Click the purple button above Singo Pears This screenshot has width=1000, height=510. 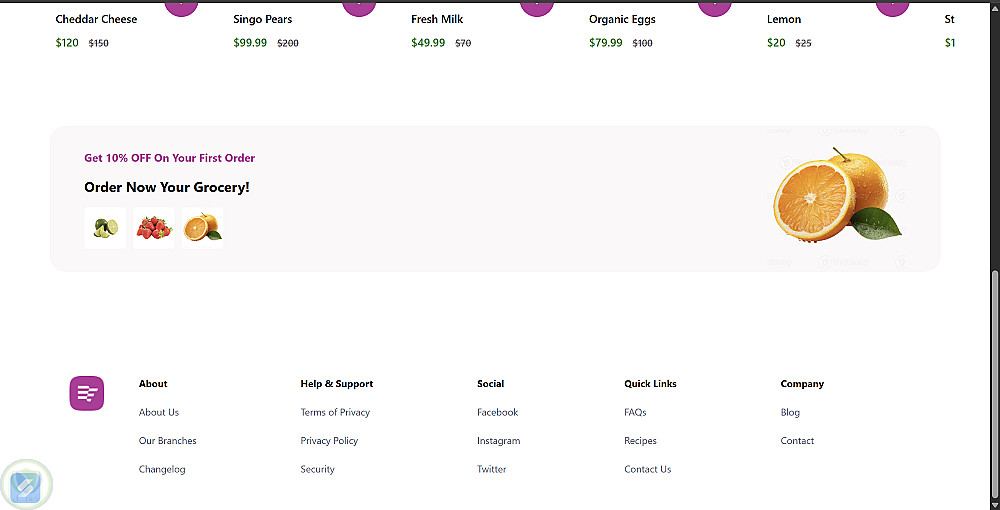pos(359,7)
